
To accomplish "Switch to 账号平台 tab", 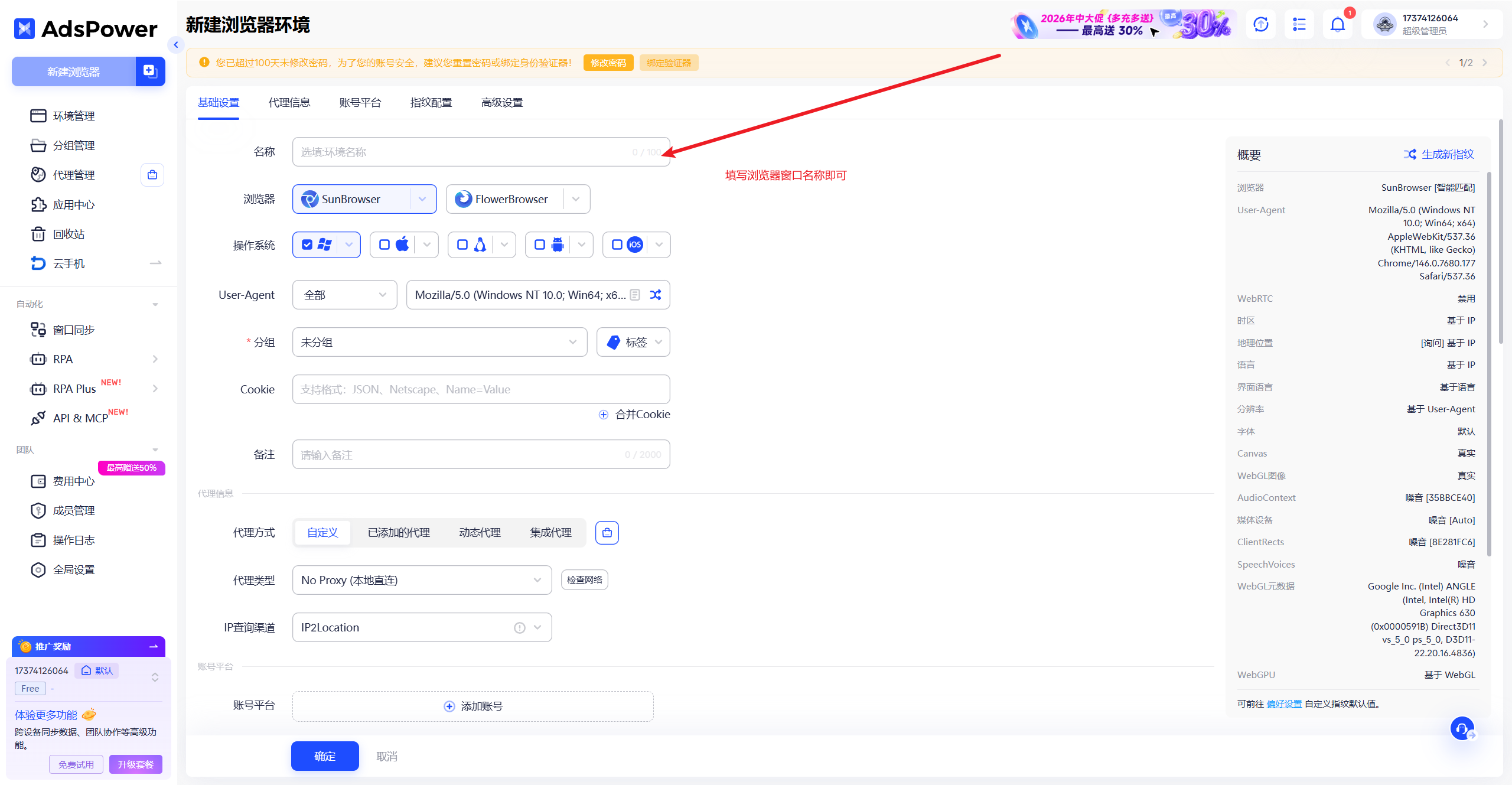I will 360,103.
